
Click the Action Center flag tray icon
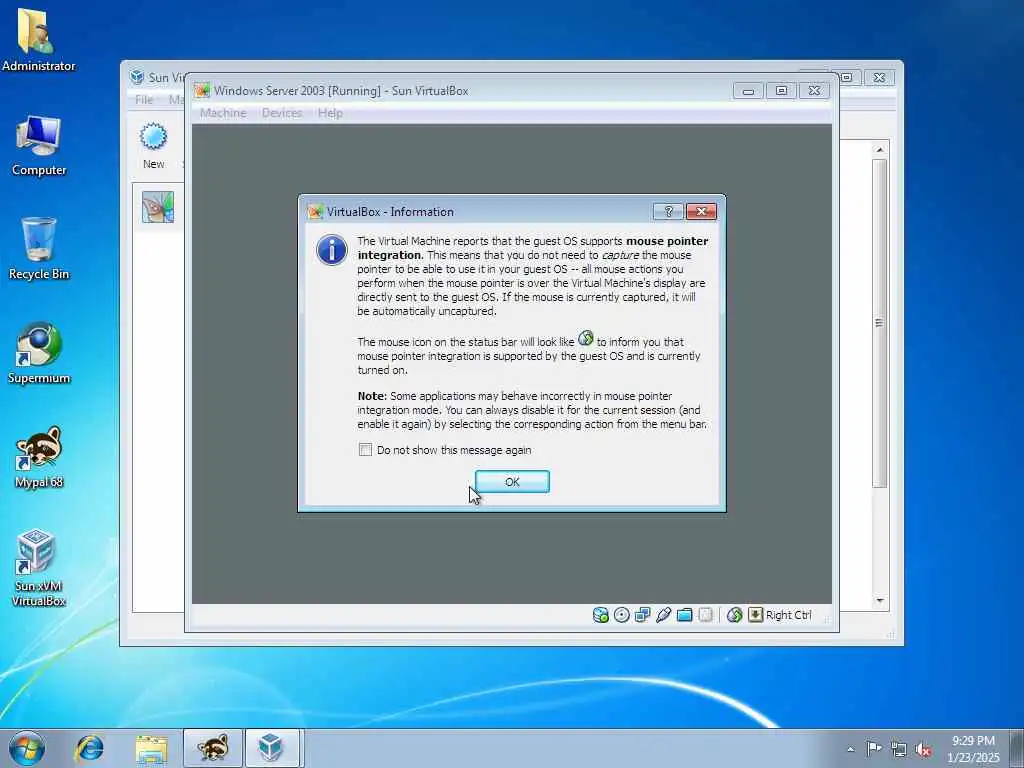tap(874, 748)
